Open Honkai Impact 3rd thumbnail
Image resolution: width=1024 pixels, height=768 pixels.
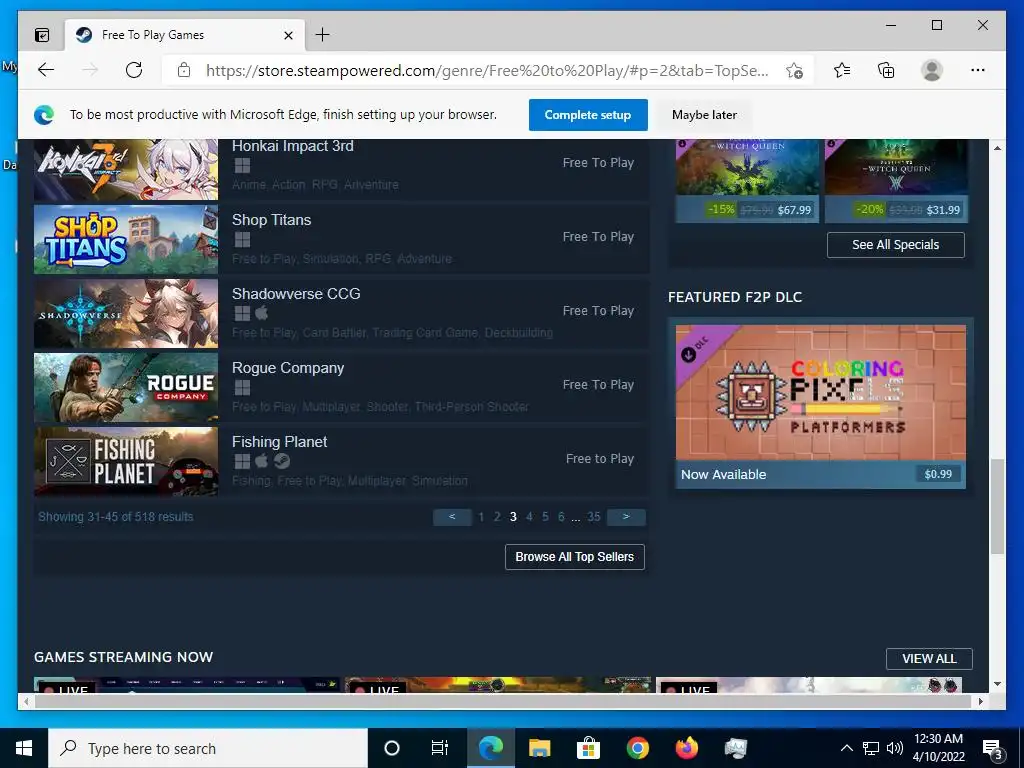tap(126, 169)
